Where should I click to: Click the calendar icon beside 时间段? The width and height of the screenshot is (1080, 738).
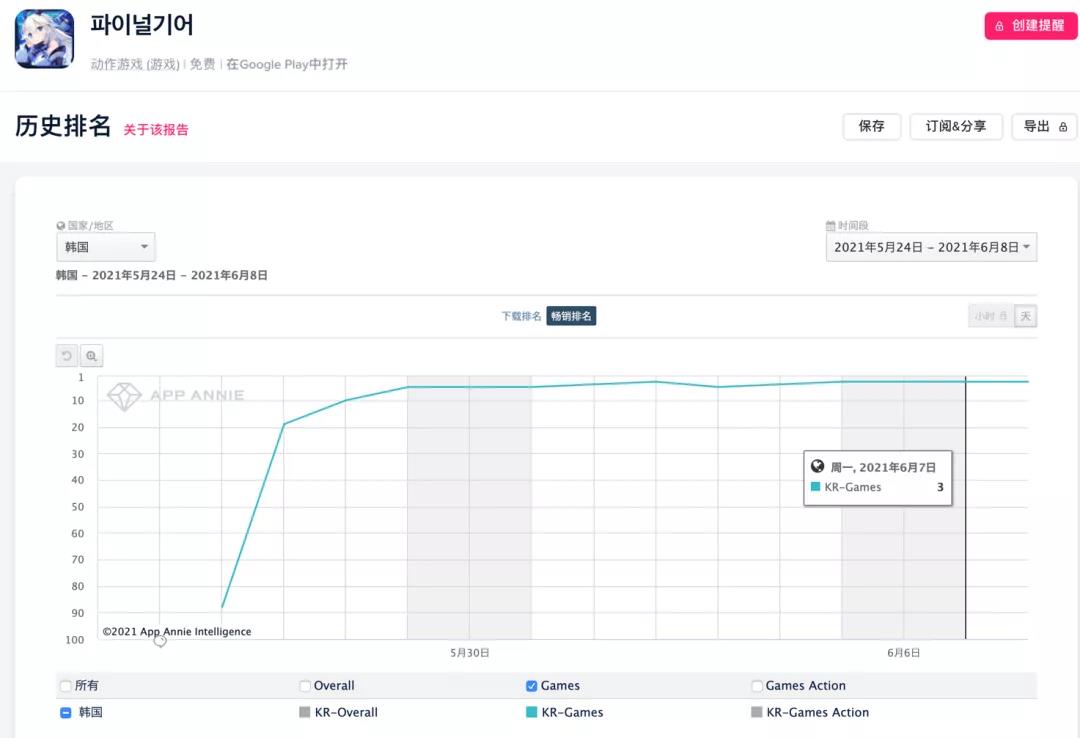[x=831, y=226]
